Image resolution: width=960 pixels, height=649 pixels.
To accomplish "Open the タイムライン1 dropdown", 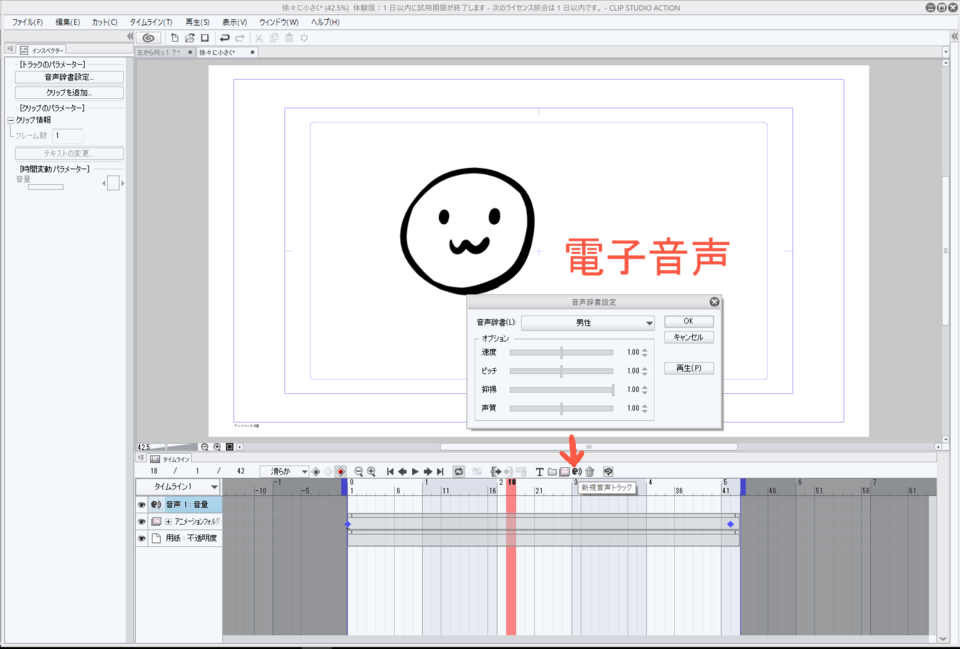I will [x=213, y=487].
